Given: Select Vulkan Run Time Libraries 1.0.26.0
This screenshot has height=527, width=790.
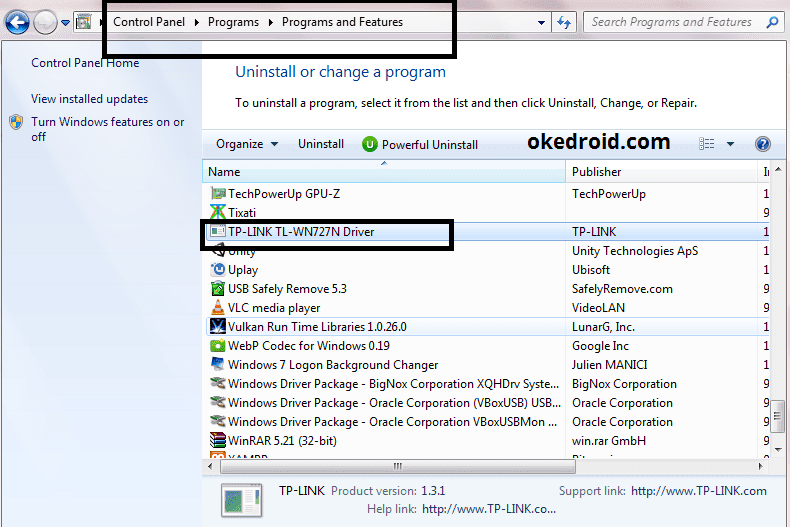Looking at the screenshot, I should tap(317, 327).
